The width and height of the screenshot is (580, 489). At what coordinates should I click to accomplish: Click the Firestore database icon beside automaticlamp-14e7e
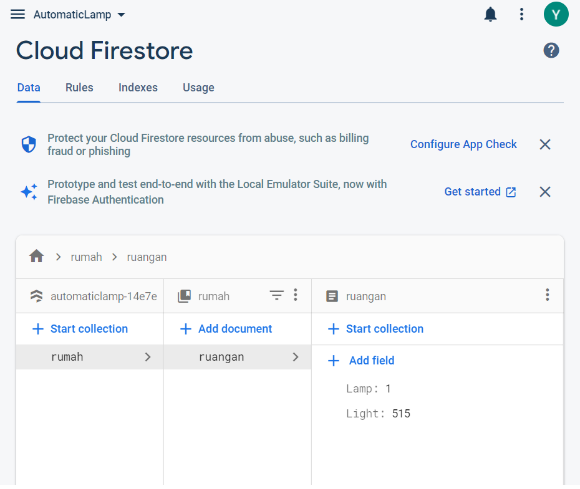pyautogui.click(x=36, y=296)
